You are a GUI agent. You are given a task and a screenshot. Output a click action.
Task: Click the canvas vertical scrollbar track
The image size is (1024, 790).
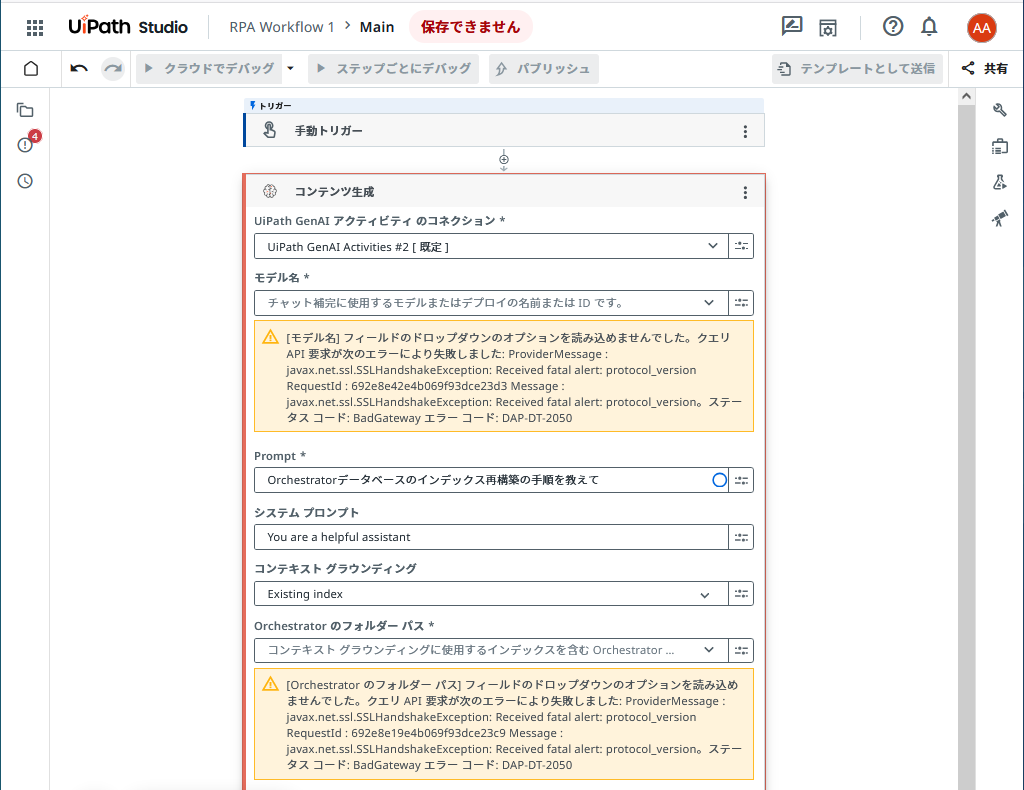(x=967, y=447)
